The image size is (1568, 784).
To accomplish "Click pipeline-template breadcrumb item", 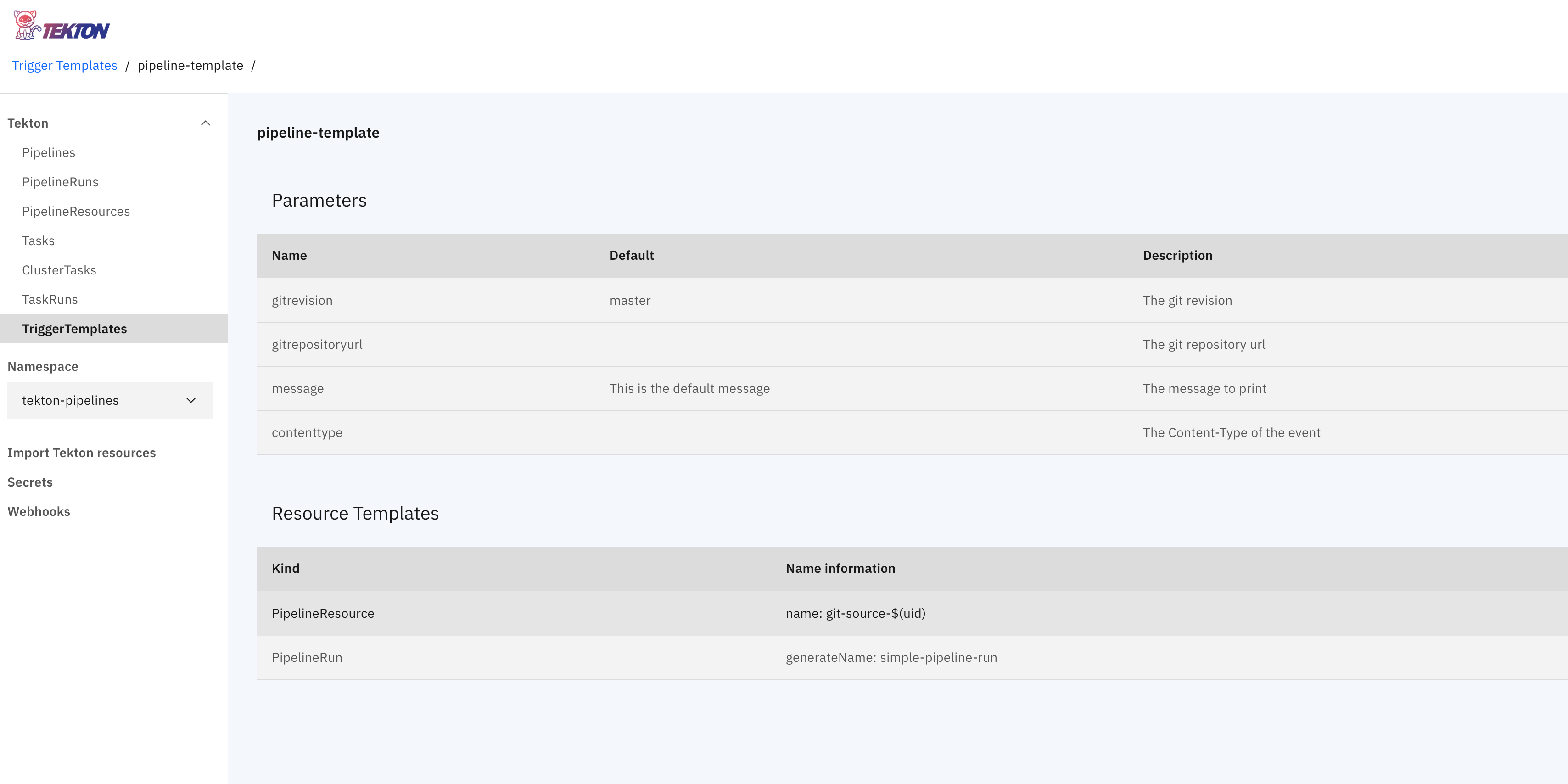I will coord(190,66).
